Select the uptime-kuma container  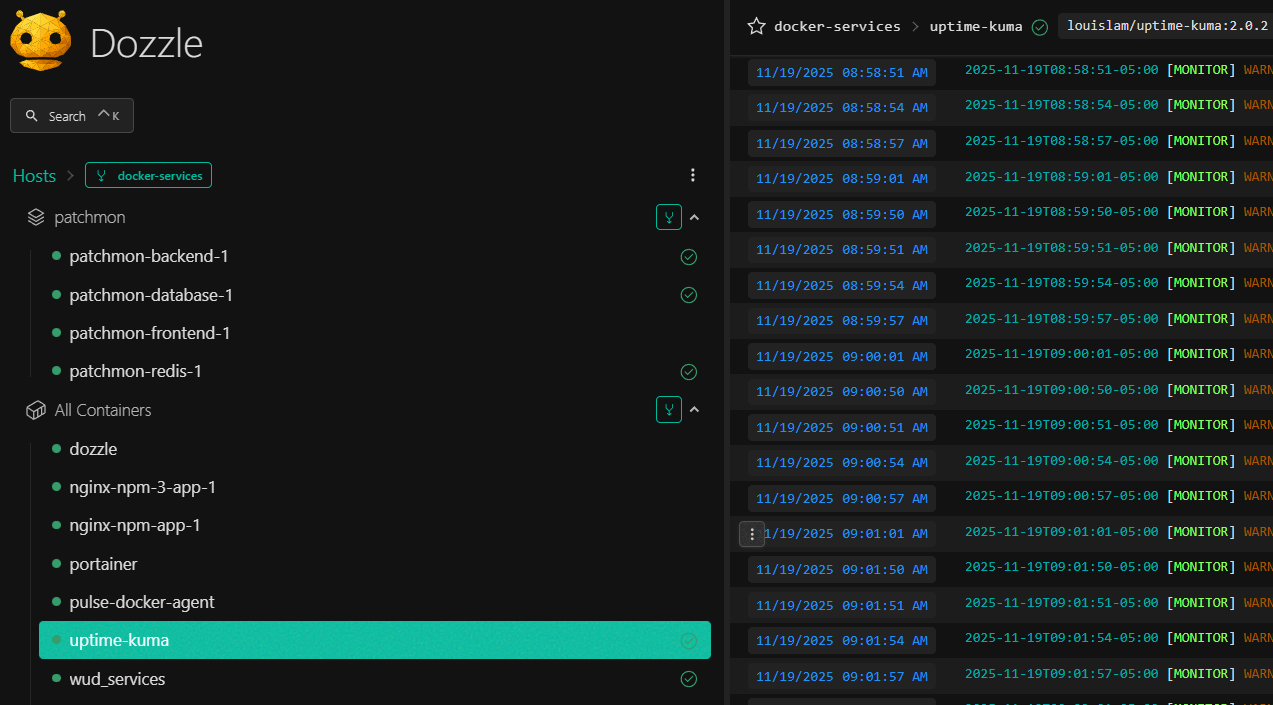point(375,640)
